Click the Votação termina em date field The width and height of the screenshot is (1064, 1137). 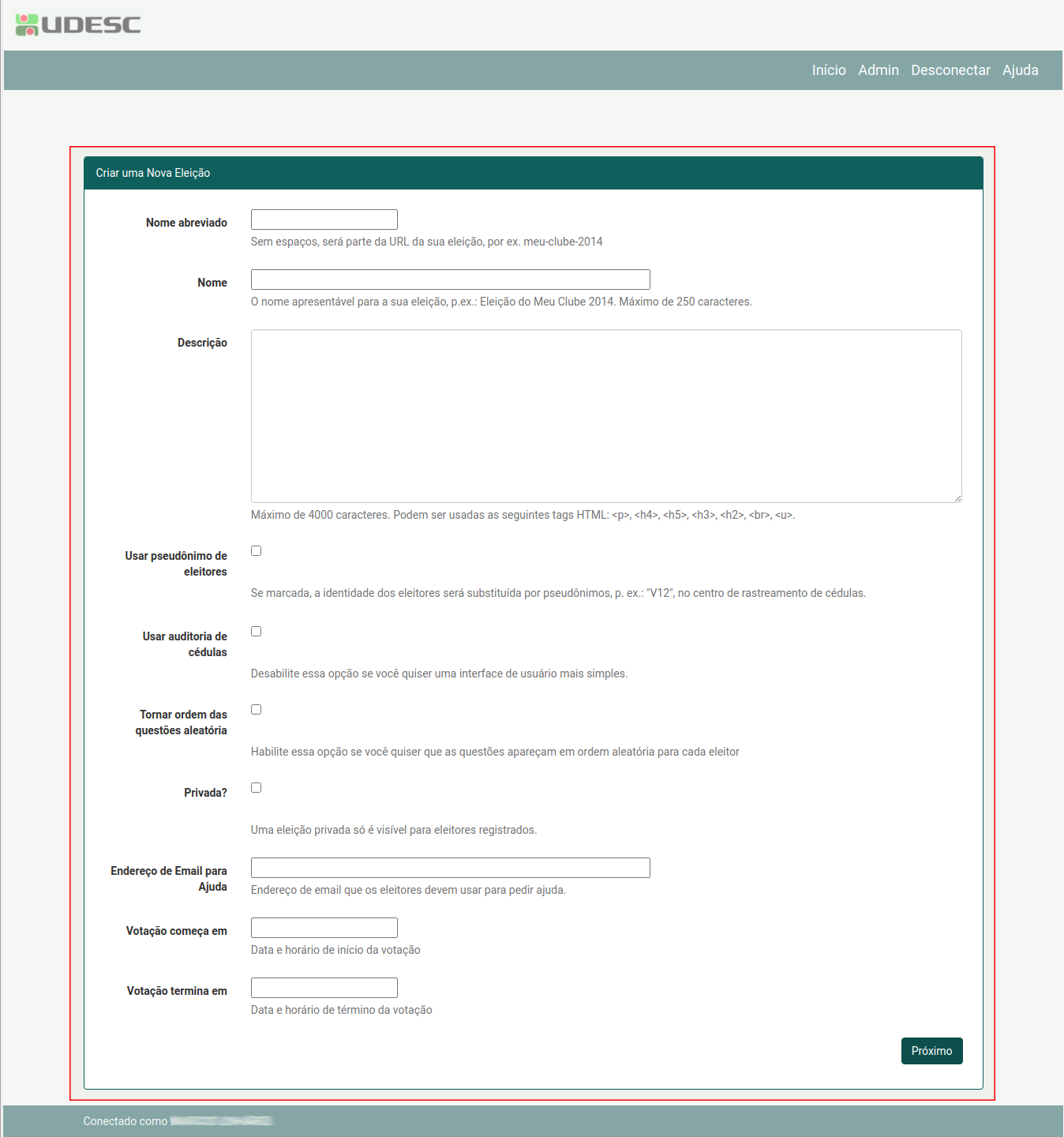click(324, 988)
